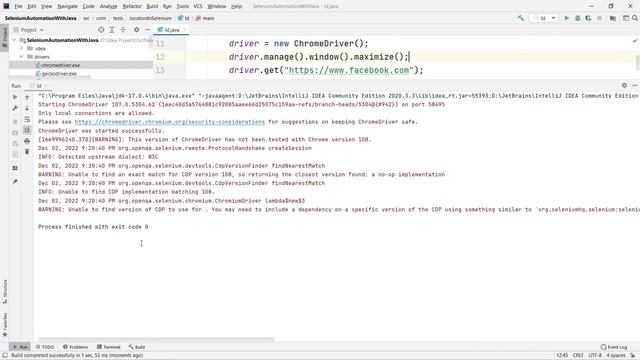Open the Navigate menu

tap(67, 6)
